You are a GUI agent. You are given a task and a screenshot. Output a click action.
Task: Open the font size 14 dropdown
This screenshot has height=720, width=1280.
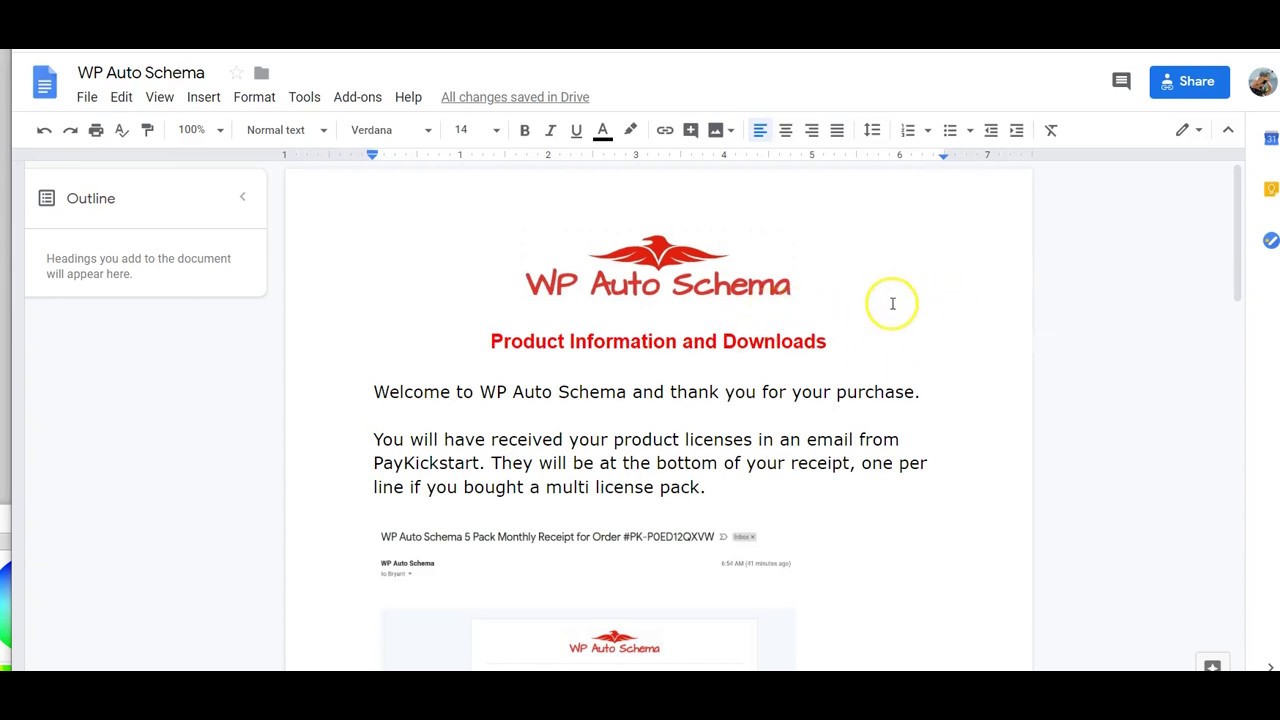(477, 130)
